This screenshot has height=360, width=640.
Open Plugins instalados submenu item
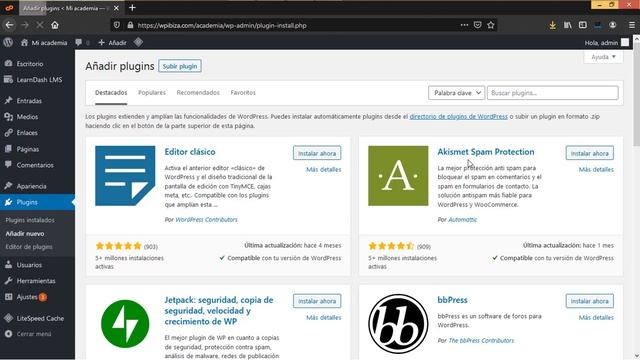pyautogui.click(x=30, y=220)
